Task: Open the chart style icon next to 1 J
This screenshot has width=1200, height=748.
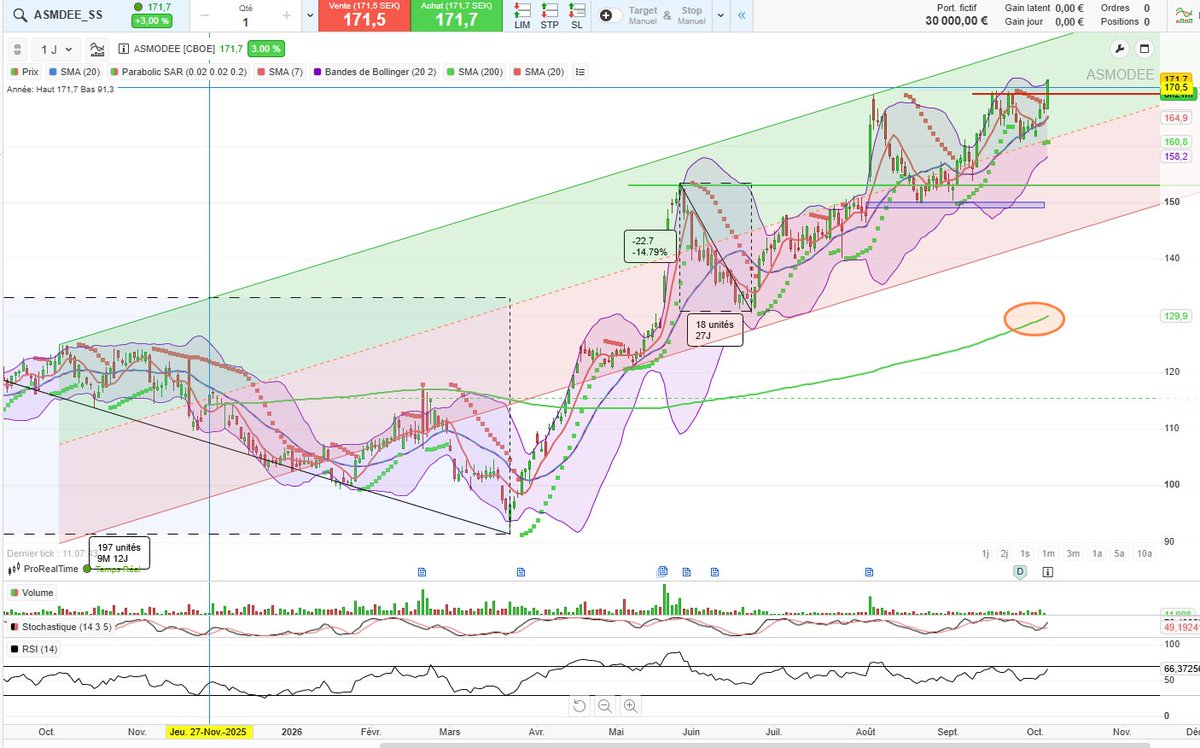Action: tap(97, 48)
